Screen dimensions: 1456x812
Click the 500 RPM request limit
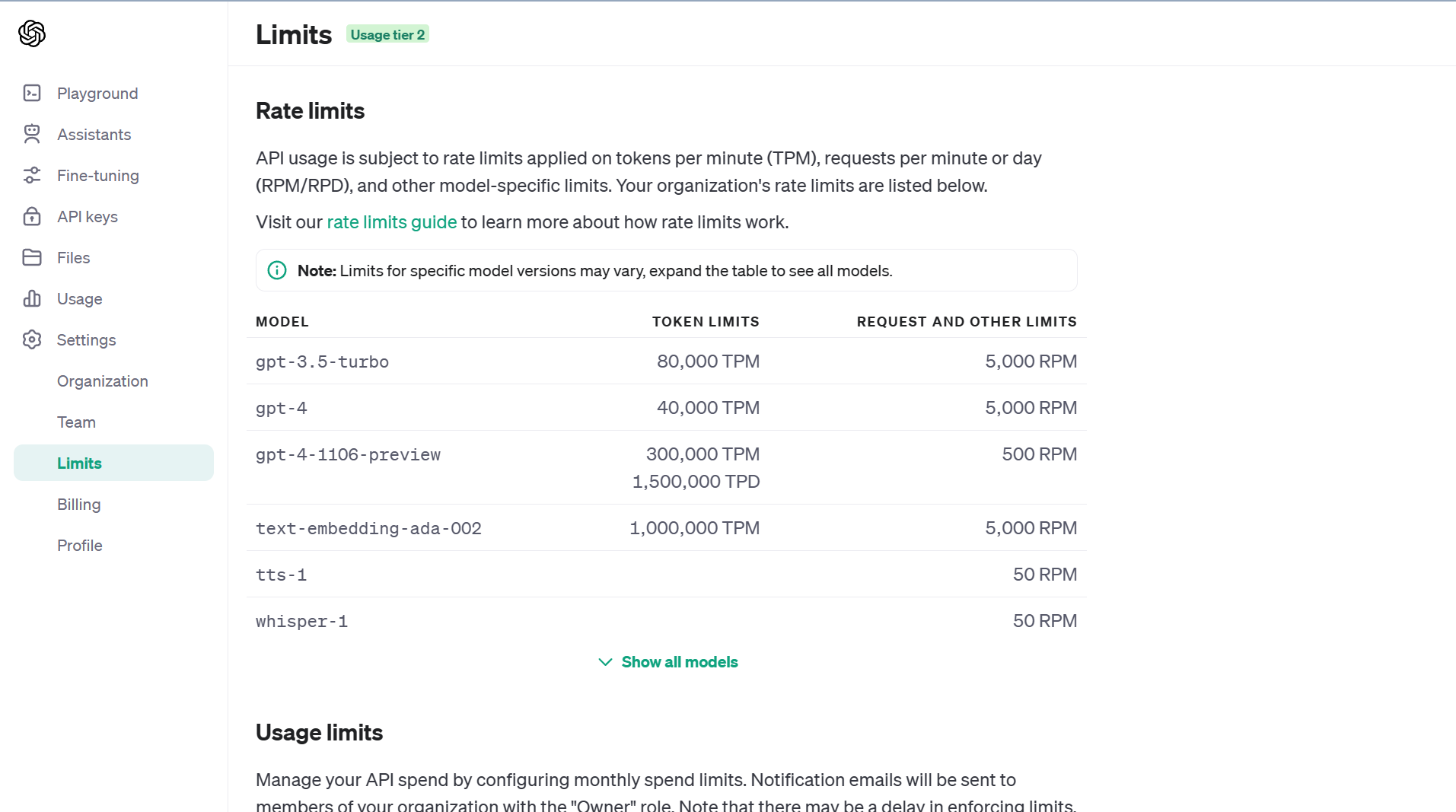[x=1039, y=454]
